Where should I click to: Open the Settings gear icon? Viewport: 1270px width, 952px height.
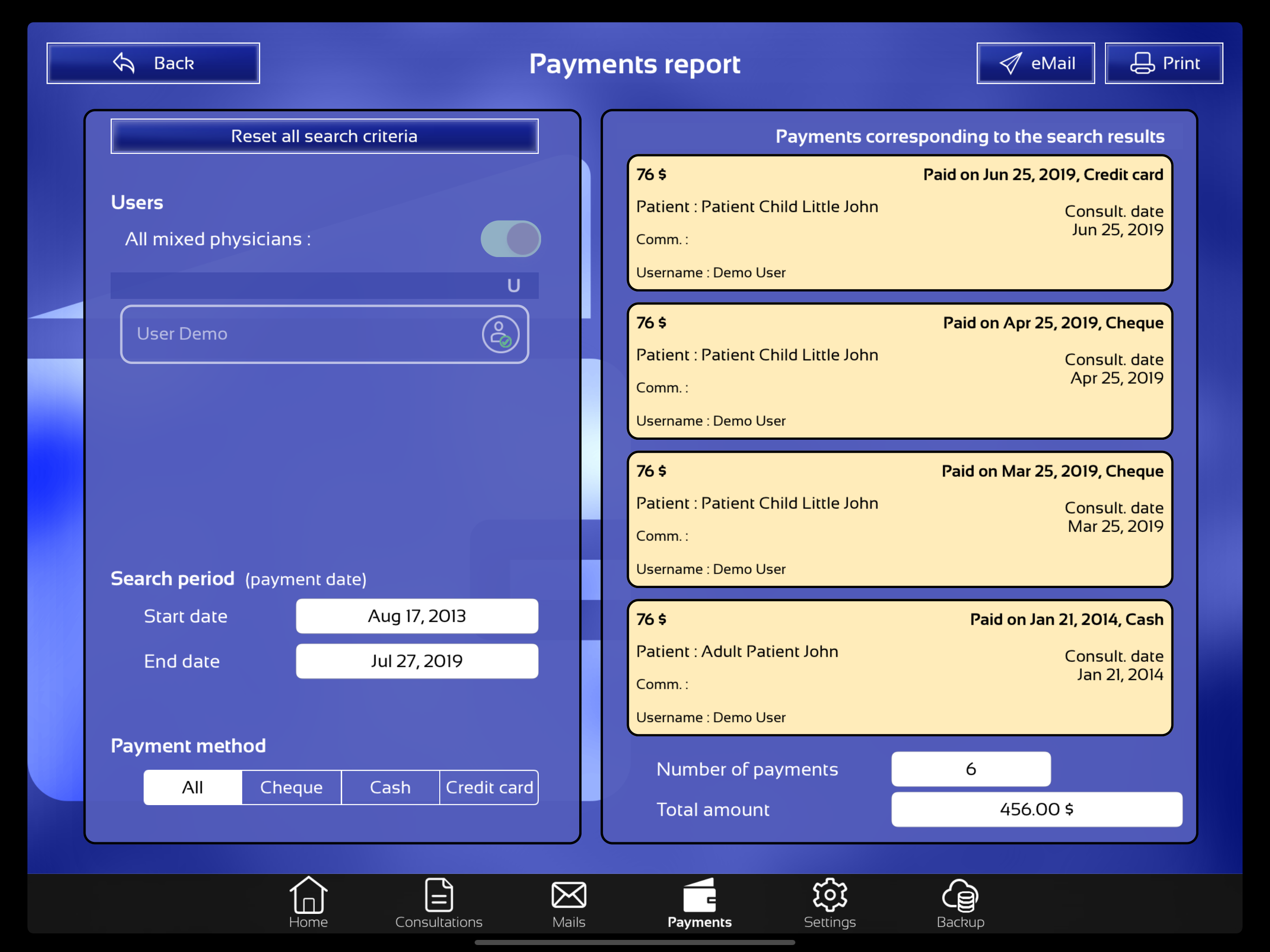(830, 894)
